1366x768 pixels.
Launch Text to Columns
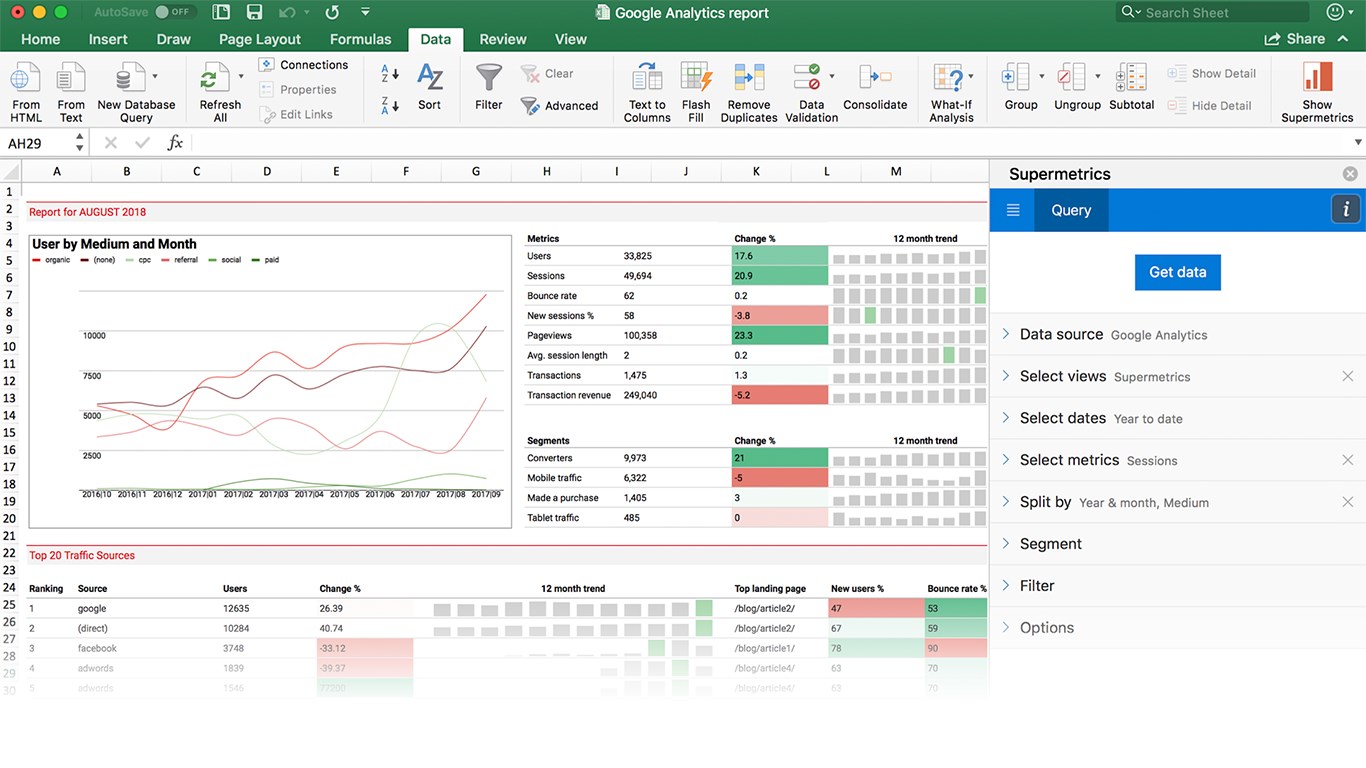click(x=647, y=91)
